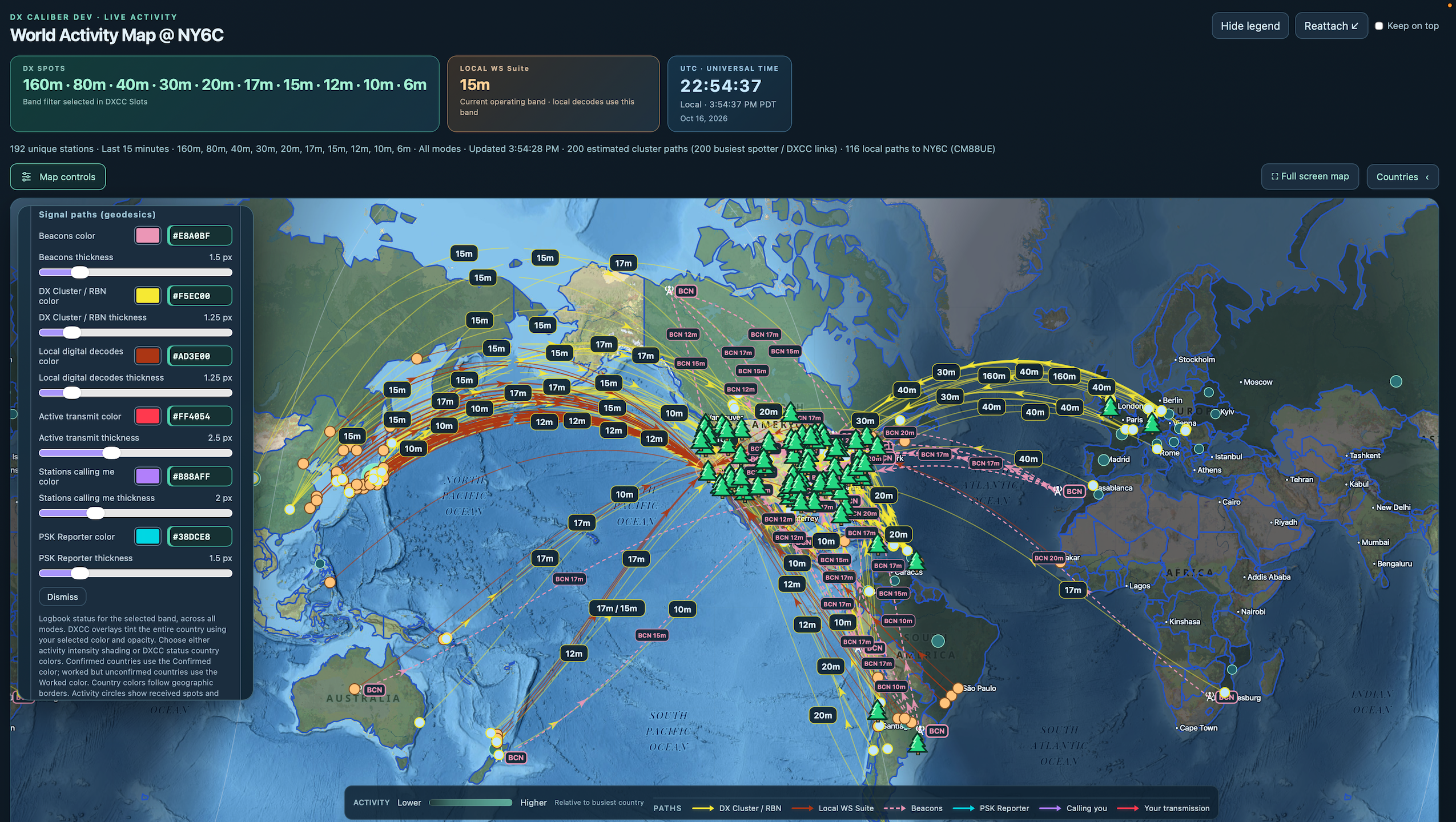Click the New Zealand BCN beacon marker
This screenshot has height=822, width=1456.
516,757
